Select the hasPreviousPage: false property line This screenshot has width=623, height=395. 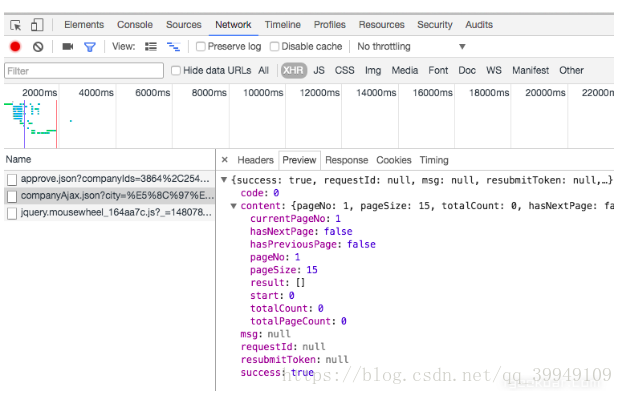tap(313, 244)
